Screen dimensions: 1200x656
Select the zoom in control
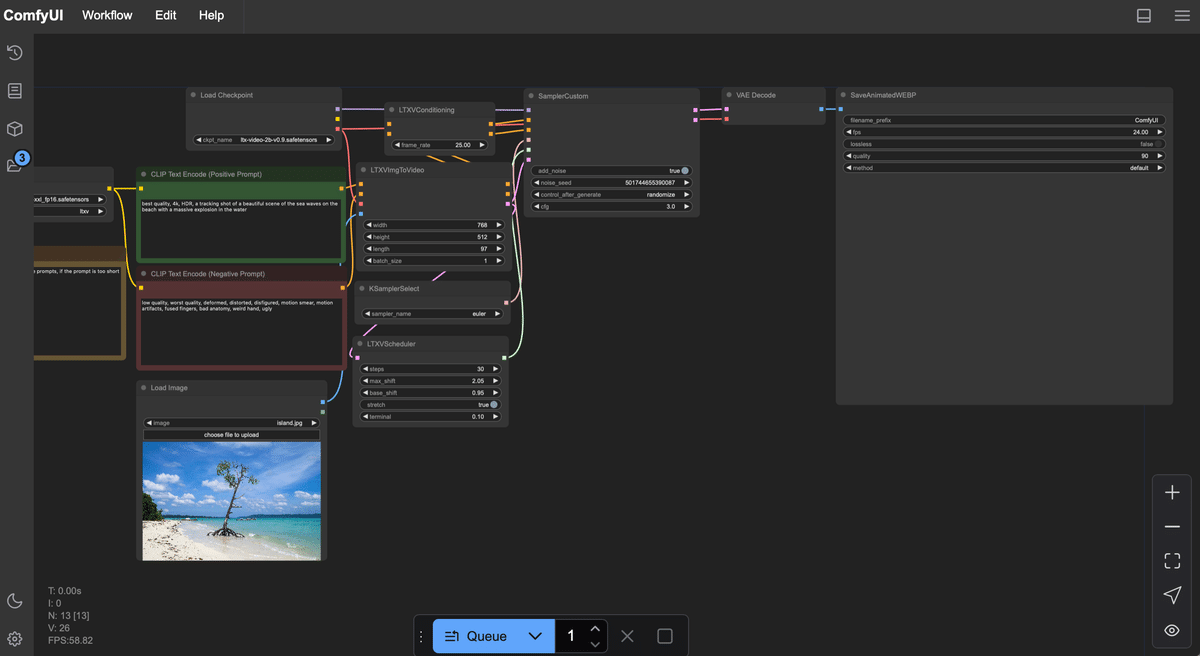click(1171, 492)
